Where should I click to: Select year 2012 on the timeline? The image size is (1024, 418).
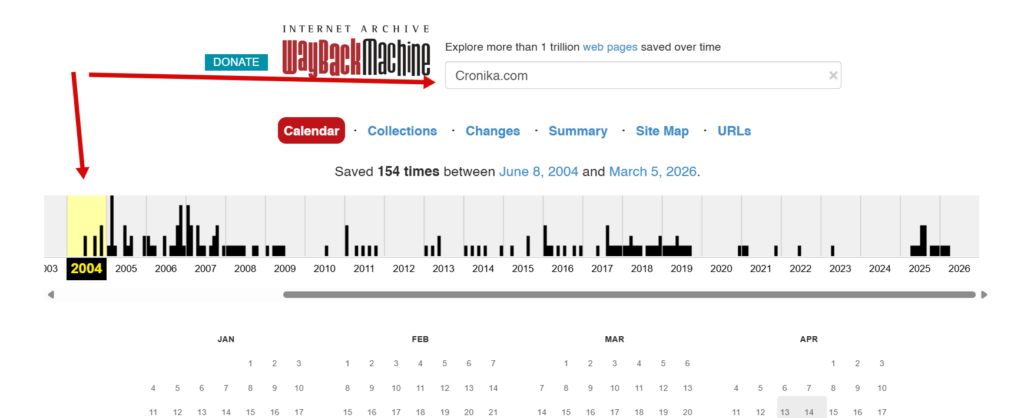pos(404,268)
